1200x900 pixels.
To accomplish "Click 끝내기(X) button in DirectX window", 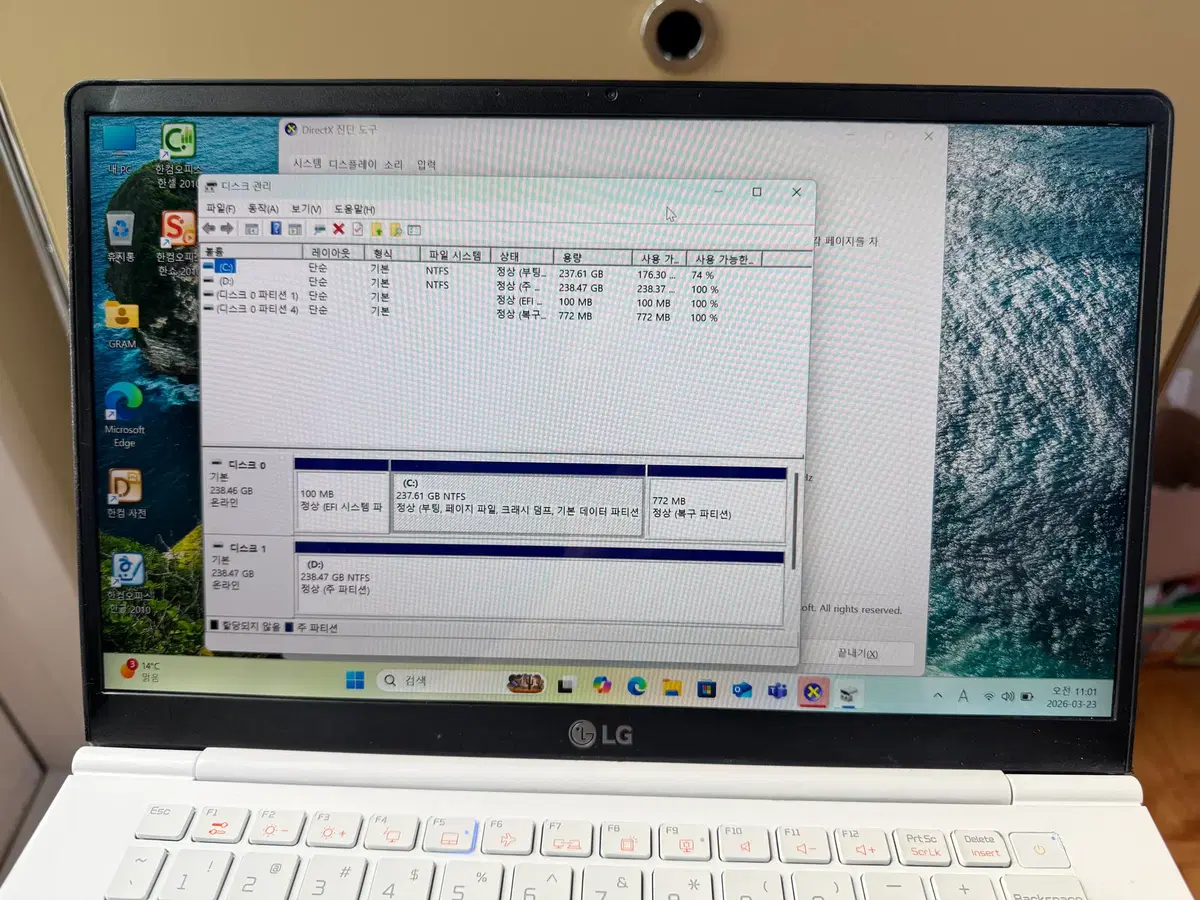I will click(859, 653).
